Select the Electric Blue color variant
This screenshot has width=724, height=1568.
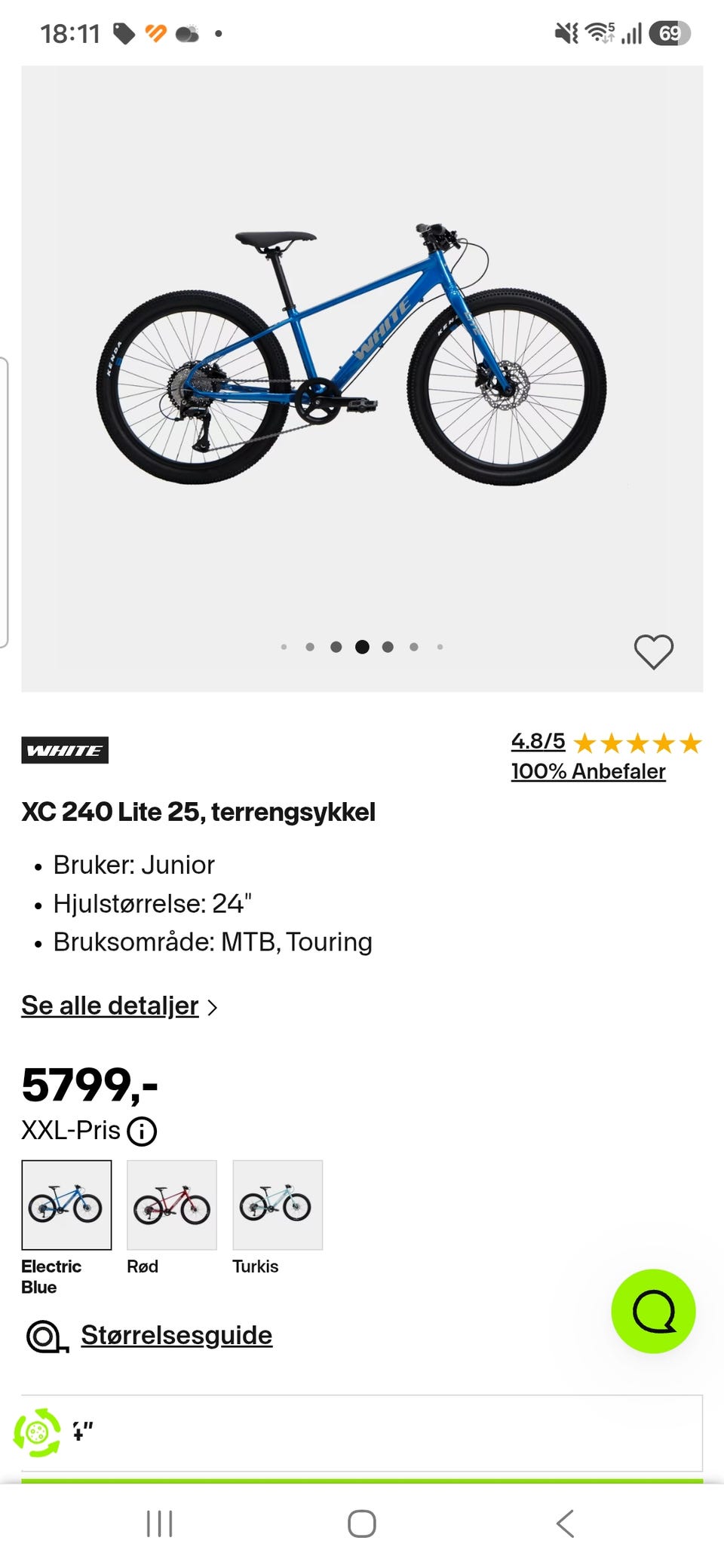point(66,1205)
